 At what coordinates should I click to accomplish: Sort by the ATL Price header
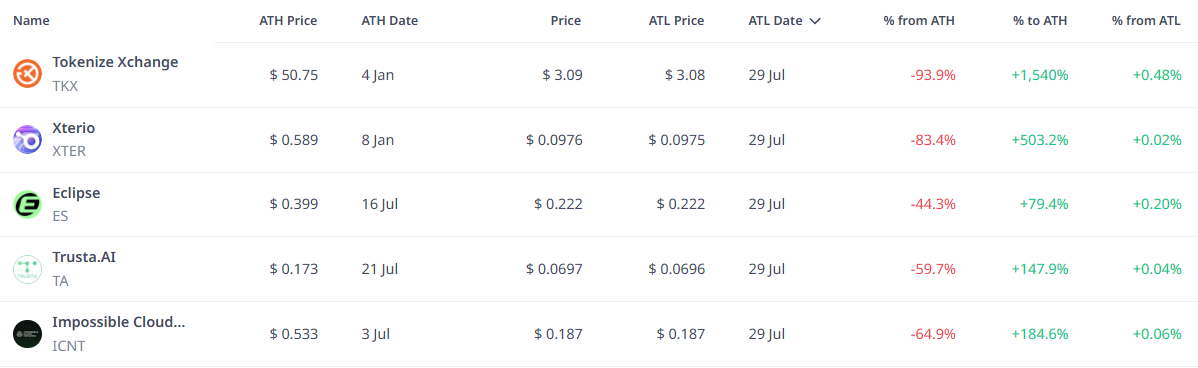pos(676,21)
